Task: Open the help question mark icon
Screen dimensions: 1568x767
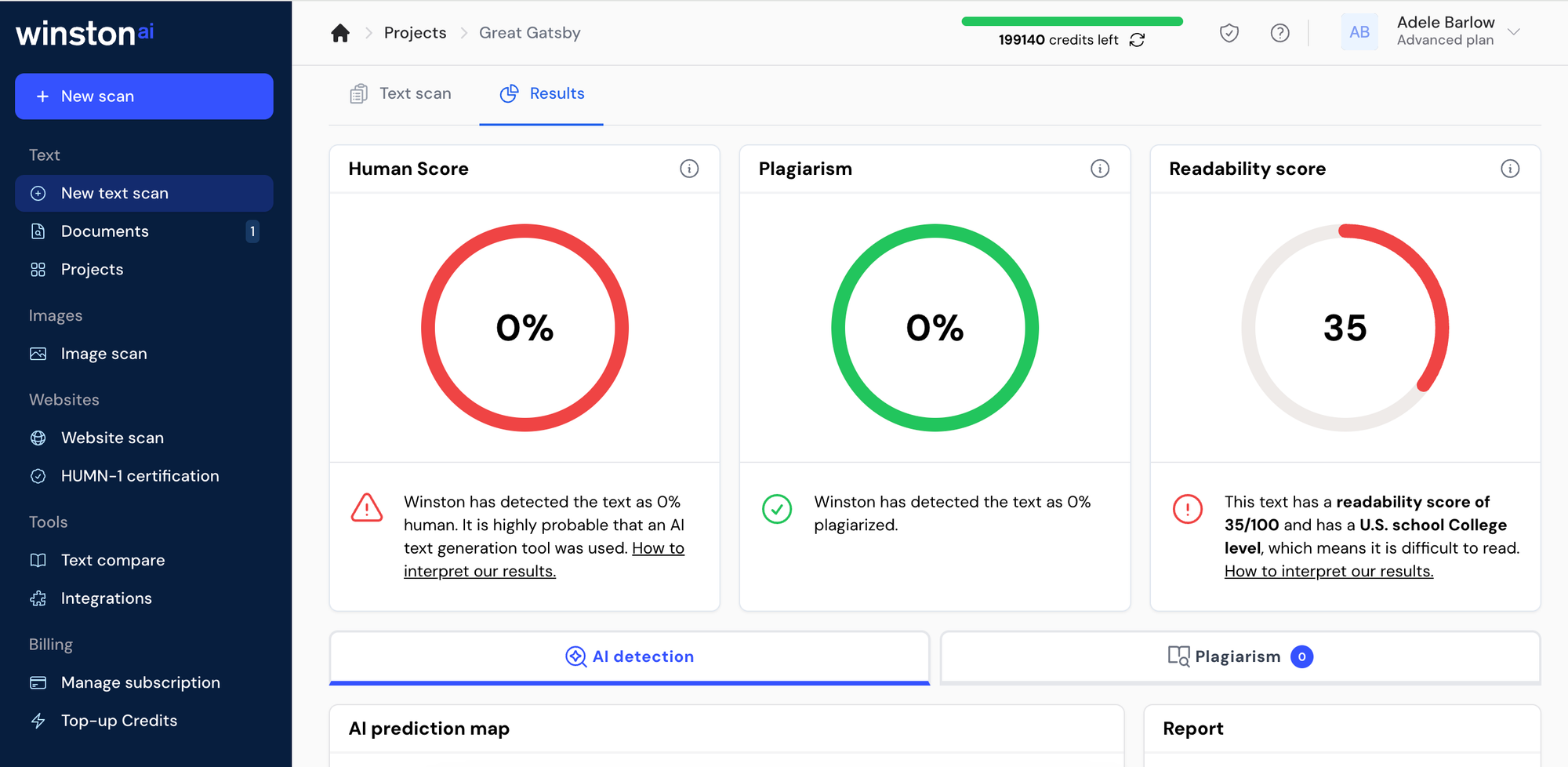Action: [x=1280, y=33]
